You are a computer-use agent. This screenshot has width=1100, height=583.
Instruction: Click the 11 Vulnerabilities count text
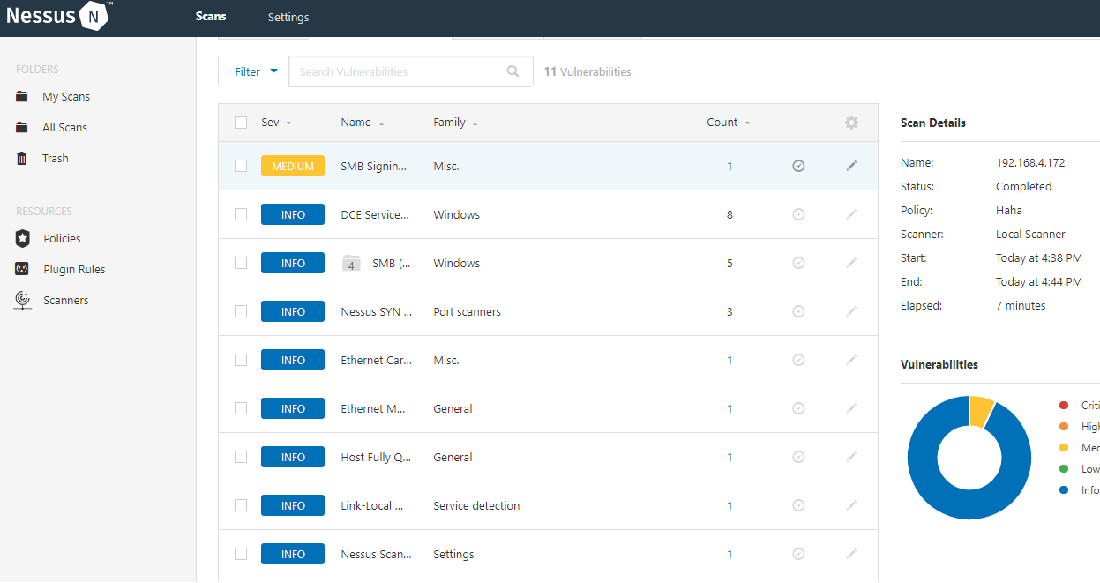(x=588, y=72)
